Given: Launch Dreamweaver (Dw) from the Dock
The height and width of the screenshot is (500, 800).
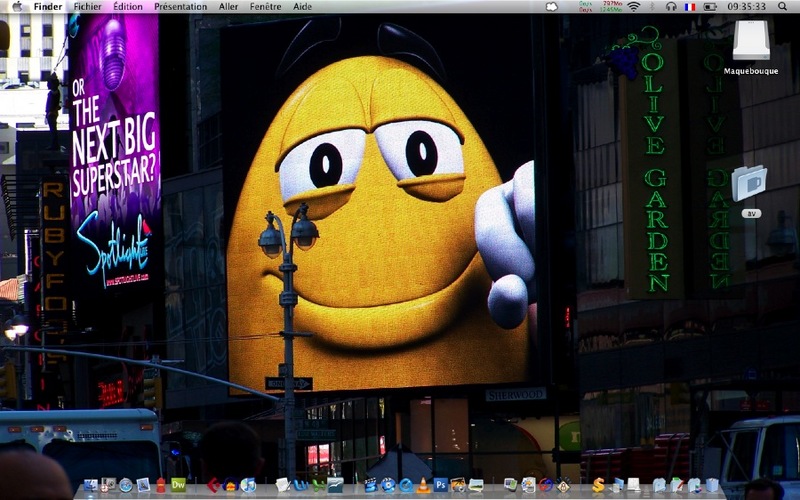Looking at the screenshot, I should pyautogui.click(x=178, y=485).
